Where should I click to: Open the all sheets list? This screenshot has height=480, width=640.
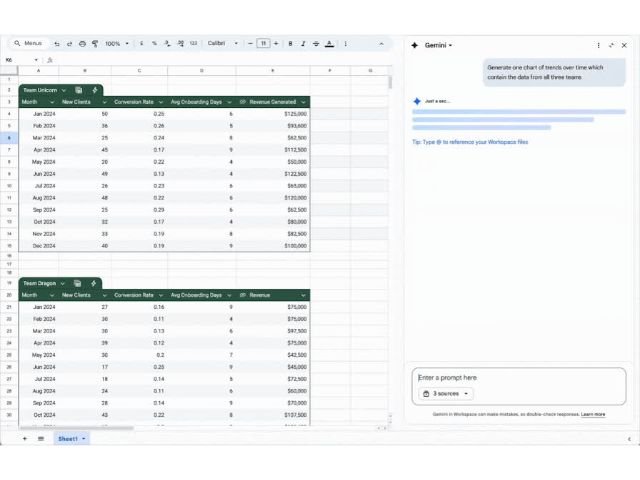click(x=41, y=439)
